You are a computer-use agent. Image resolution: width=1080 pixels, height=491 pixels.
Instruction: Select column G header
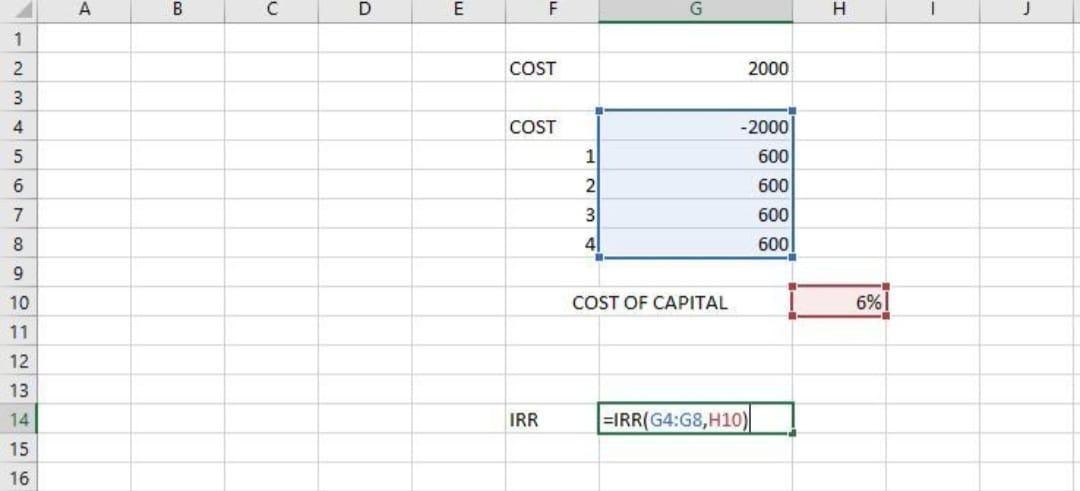click(x=696, y=11)
